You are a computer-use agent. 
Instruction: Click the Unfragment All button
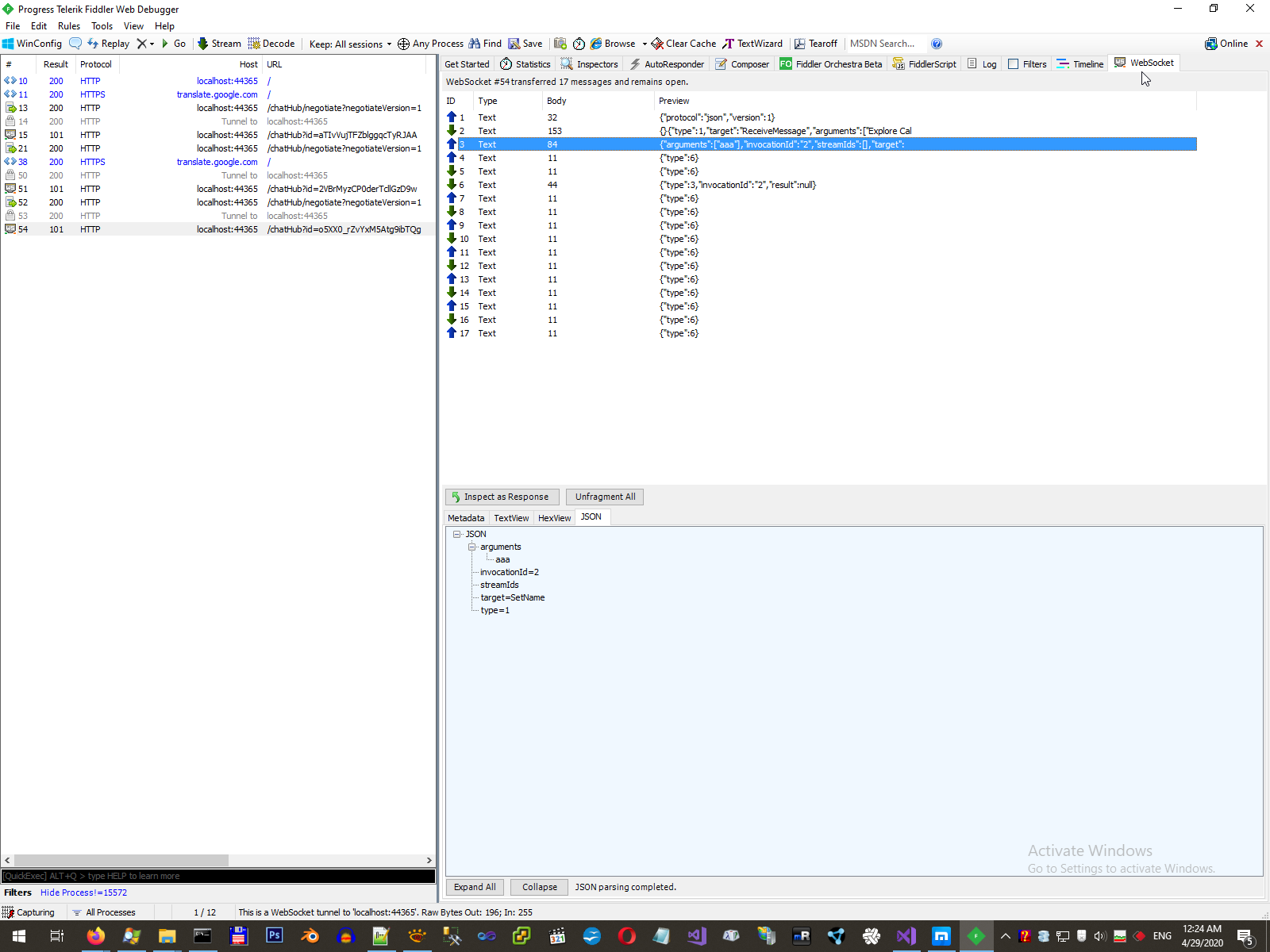tap(606, 497)
